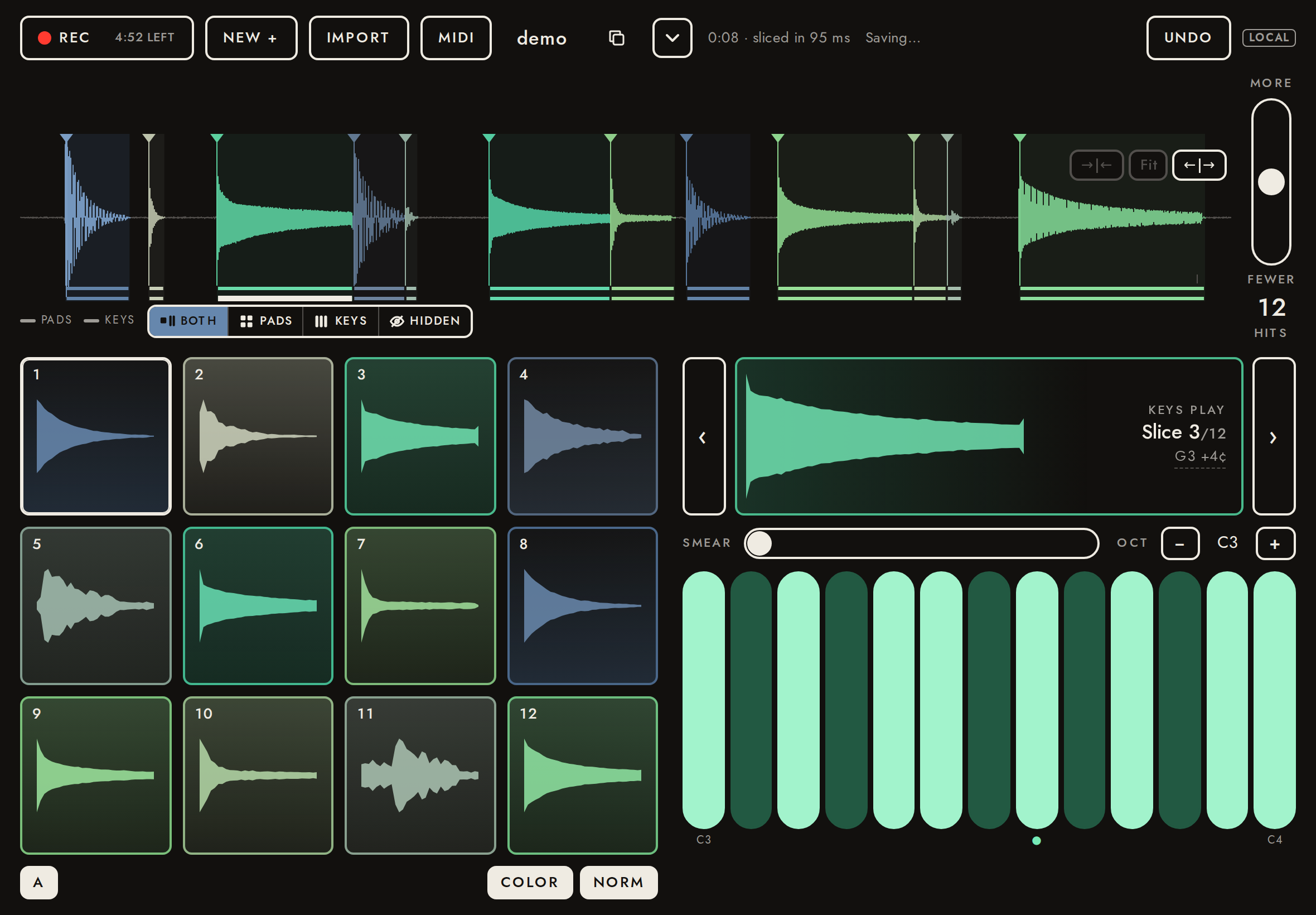Click the Slice 3 waveform preview
1316x915 pixels.
point(989,436)
